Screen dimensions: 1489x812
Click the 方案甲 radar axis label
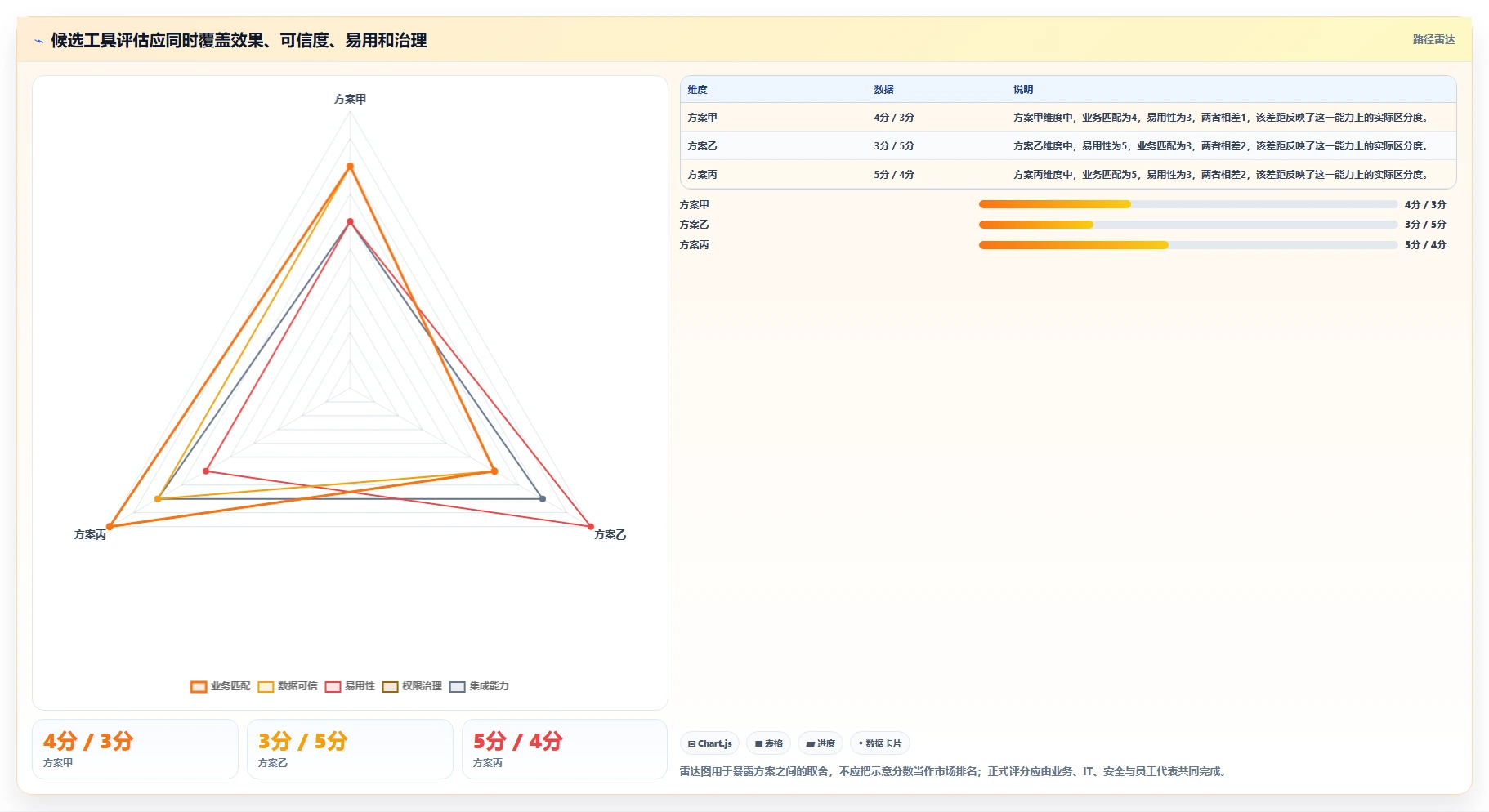350,99
